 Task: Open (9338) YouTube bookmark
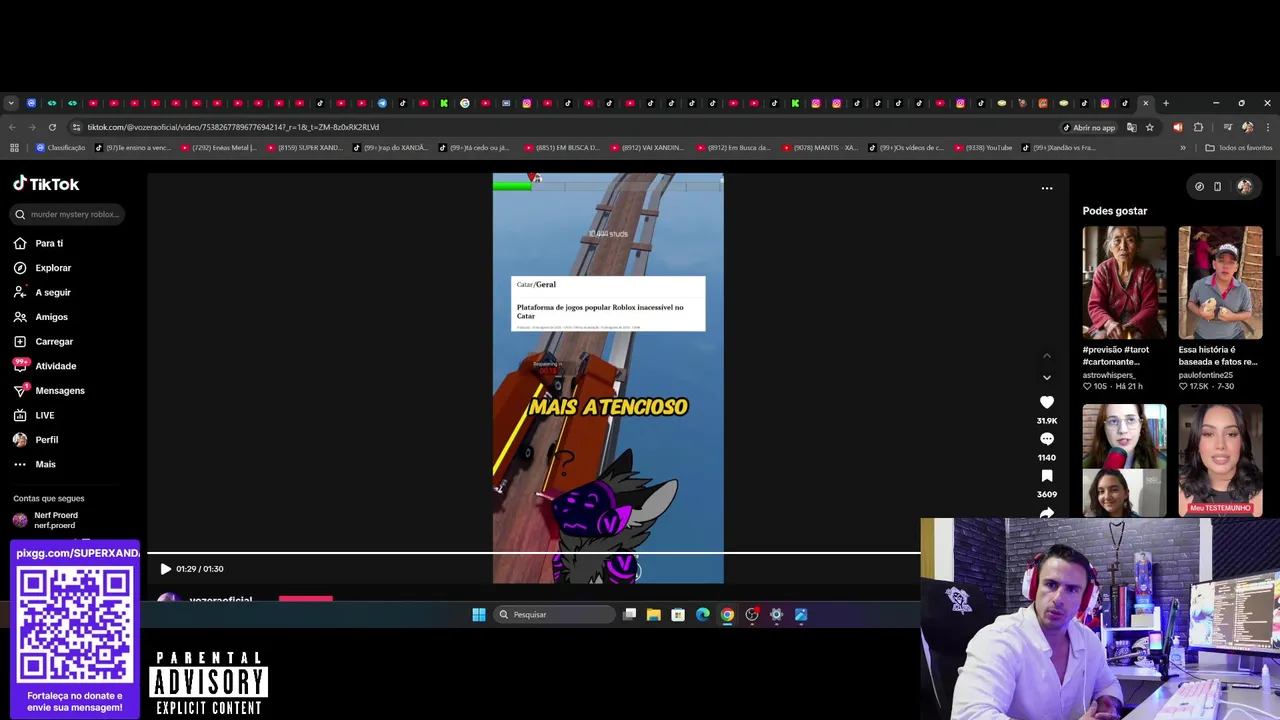coord(982,148)
